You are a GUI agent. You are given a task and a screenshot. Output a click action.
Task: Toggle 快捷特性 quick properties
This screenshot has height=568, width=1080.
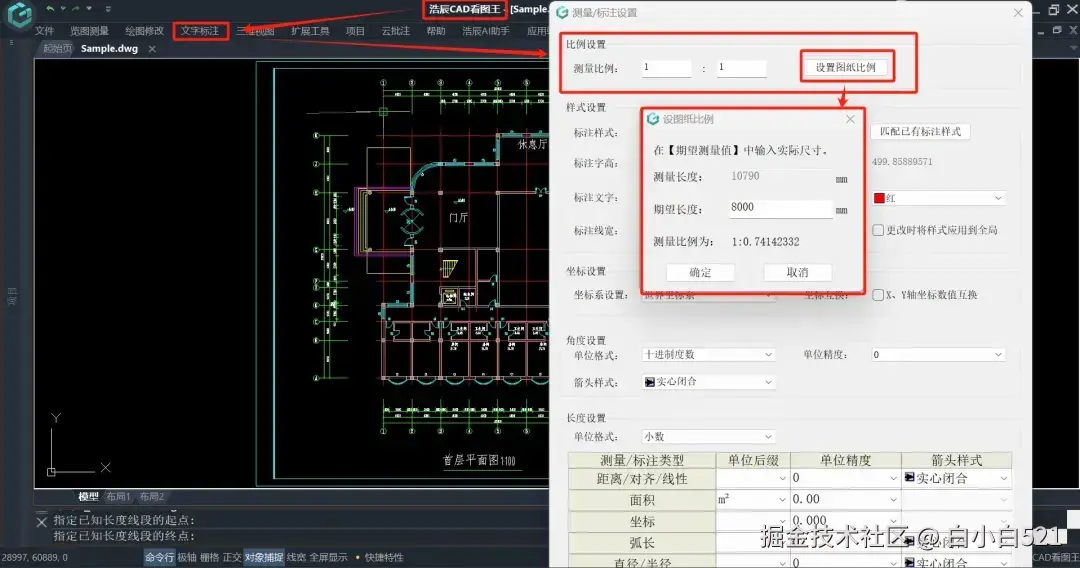click(x=384, y=558)
